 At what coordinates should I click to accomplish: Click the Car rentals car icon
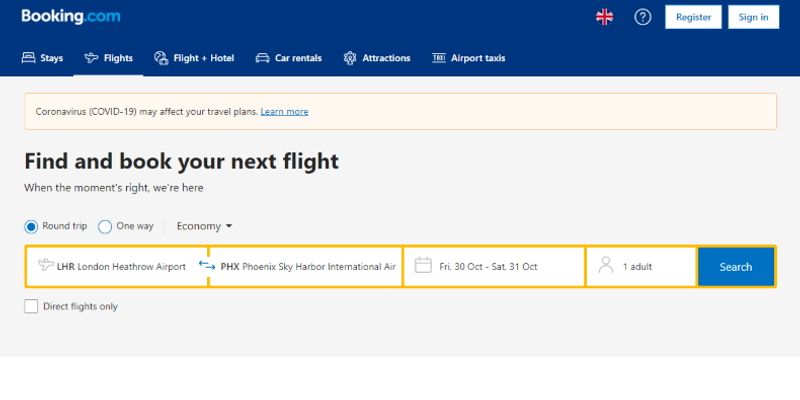(262, 58)
